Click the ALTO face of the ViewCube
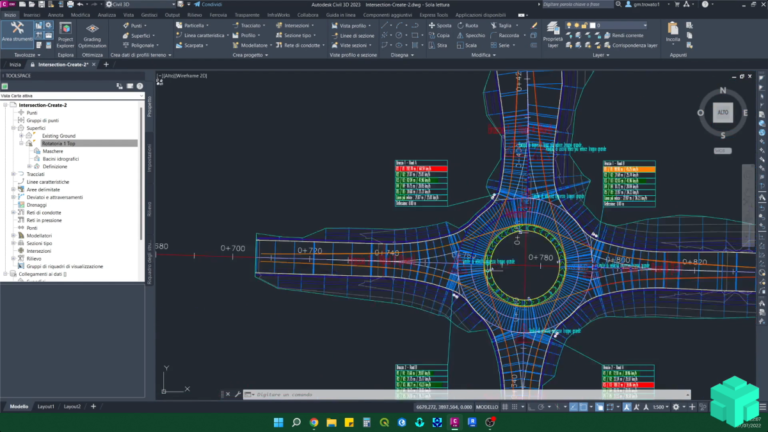Screen dimensions: 768x432 pyautogui.click(x=723, y=112)
